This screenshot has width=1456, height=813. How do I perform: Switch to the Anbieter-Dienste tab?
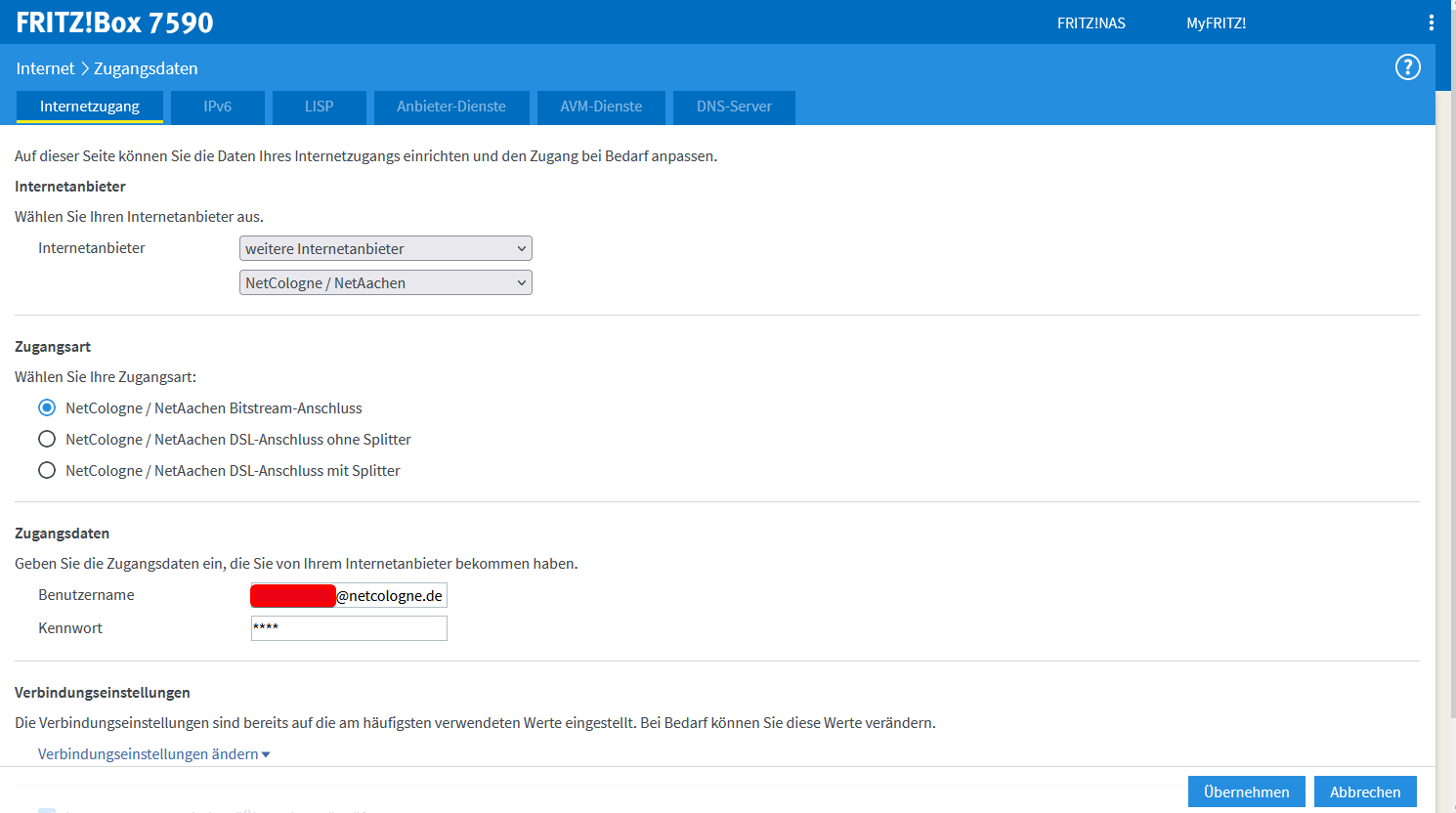(451, 107)
